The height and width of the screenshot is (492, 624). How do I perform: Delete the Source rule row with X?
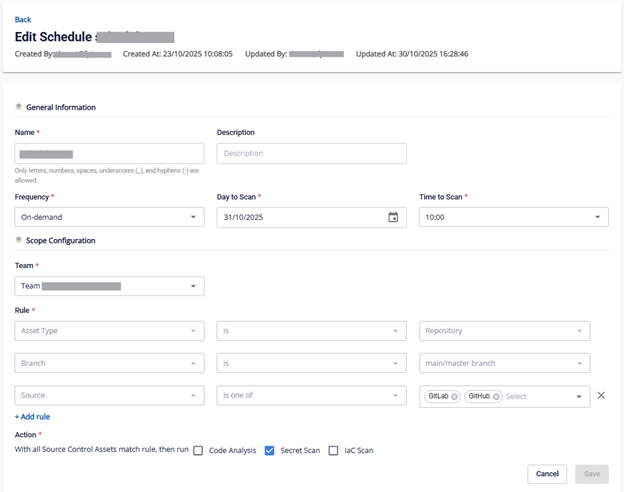[x=601, y=396]
